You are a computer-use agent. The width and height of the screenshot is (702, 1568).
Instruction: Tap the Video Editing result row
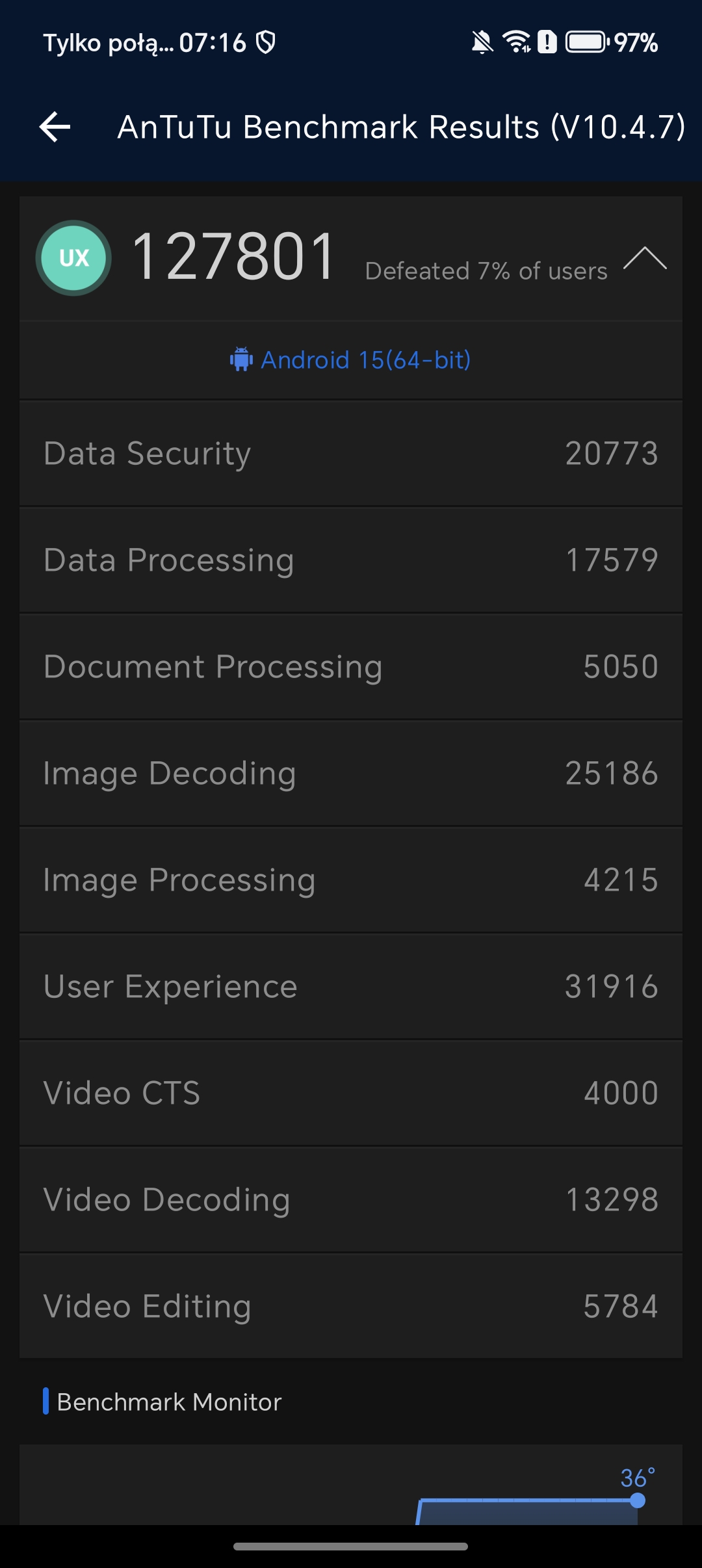351,1307
